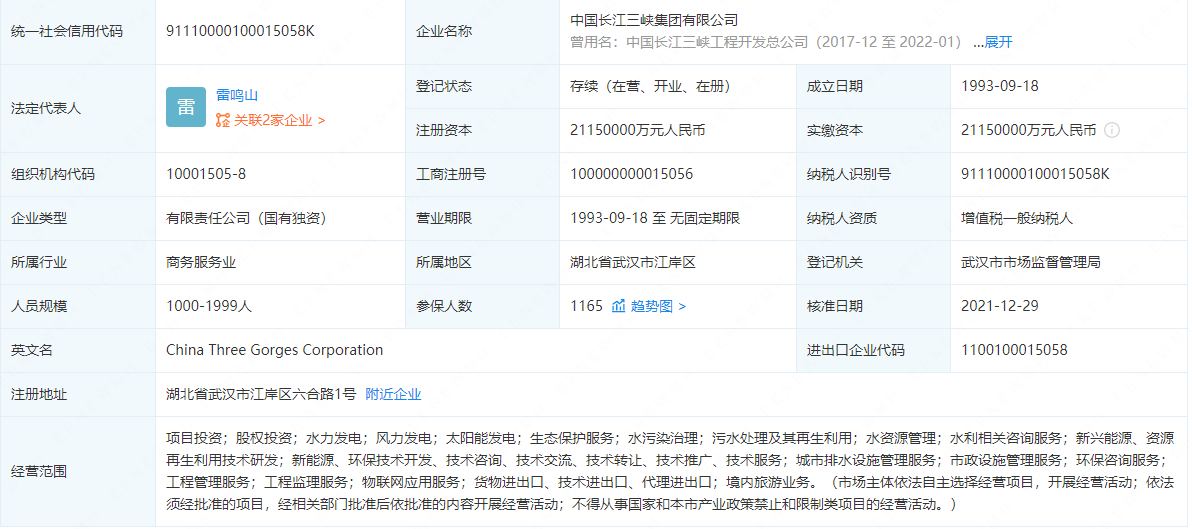1192x529 pixels.
Task: Click the 所属行业 label cell
Action: coord(78,263)
